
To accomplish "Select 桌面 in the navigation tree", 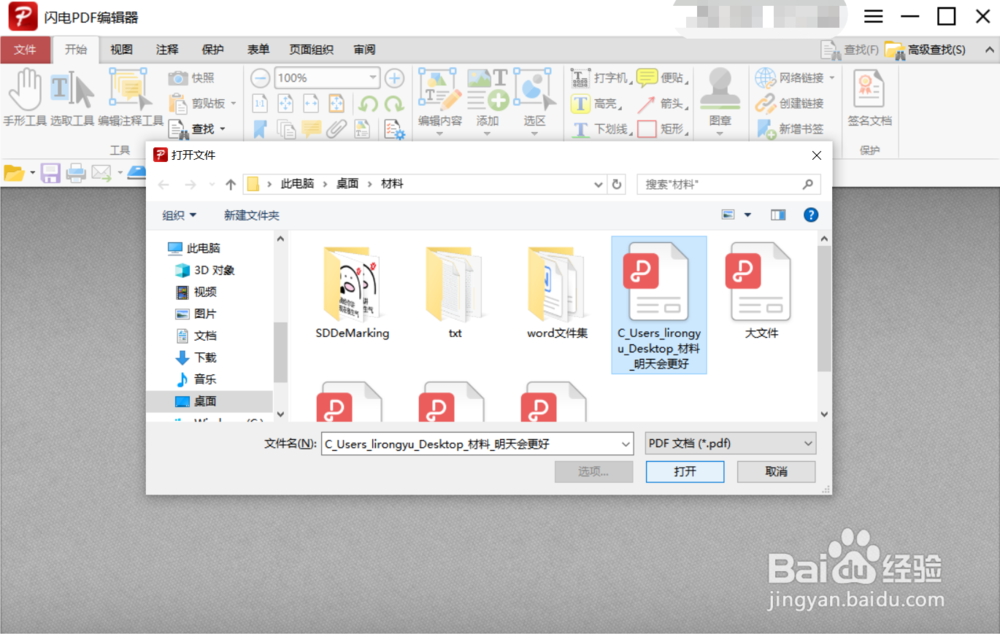I will coord(196,401).
